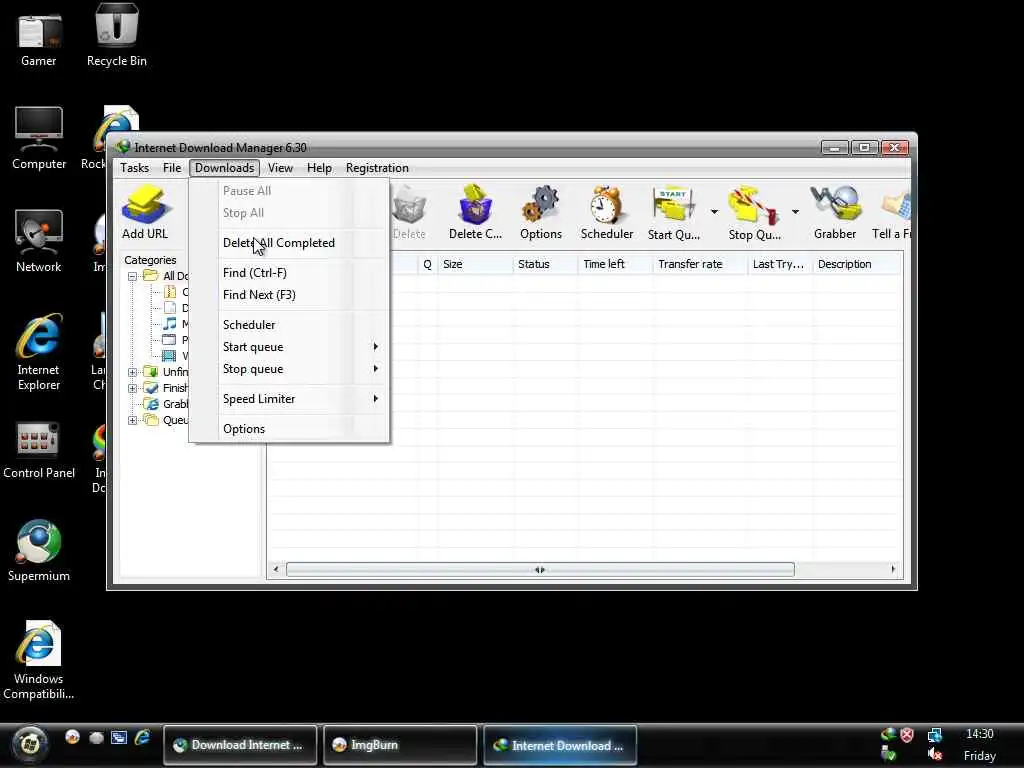Viewport: 1024px width, 768px height.
Task: Close the Downloads menu
Action: (225, 168)
